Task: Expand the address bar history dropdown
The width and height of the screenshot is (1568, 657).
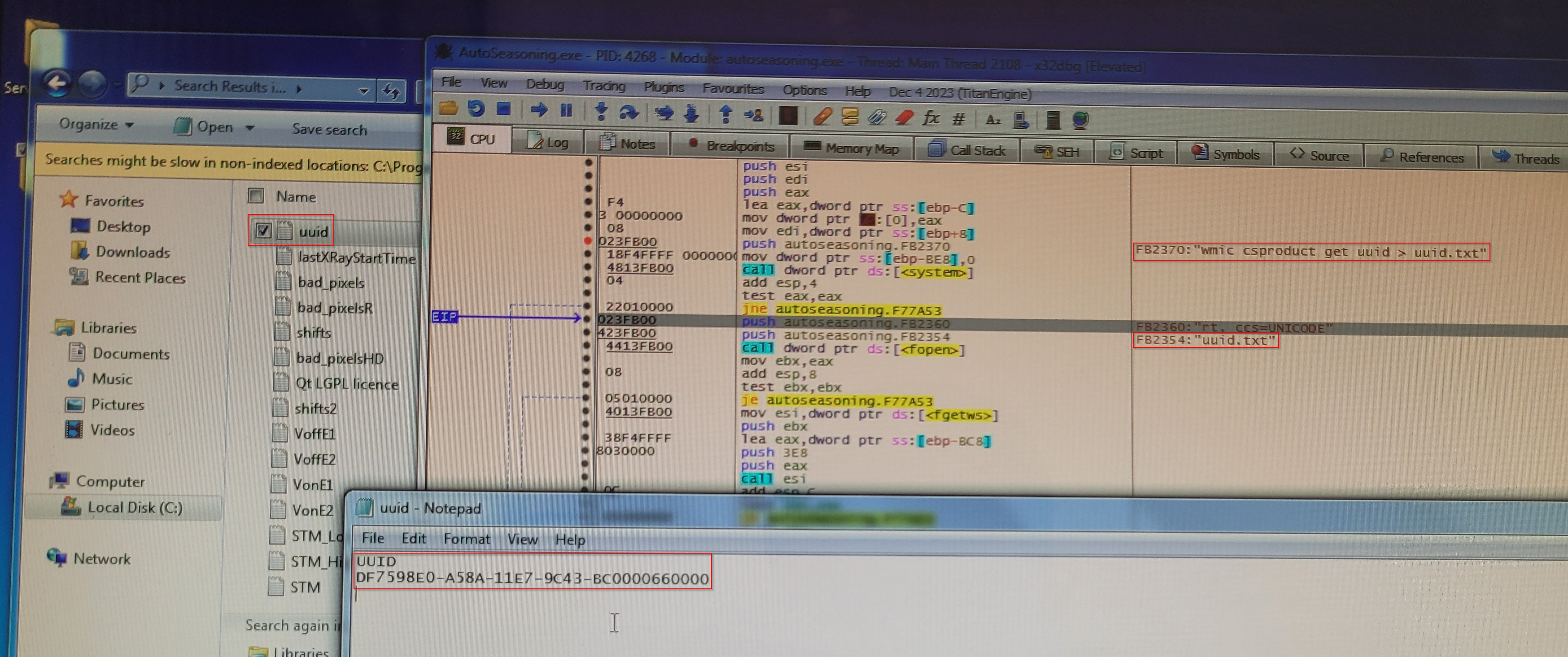Action: tap(363, 91)
